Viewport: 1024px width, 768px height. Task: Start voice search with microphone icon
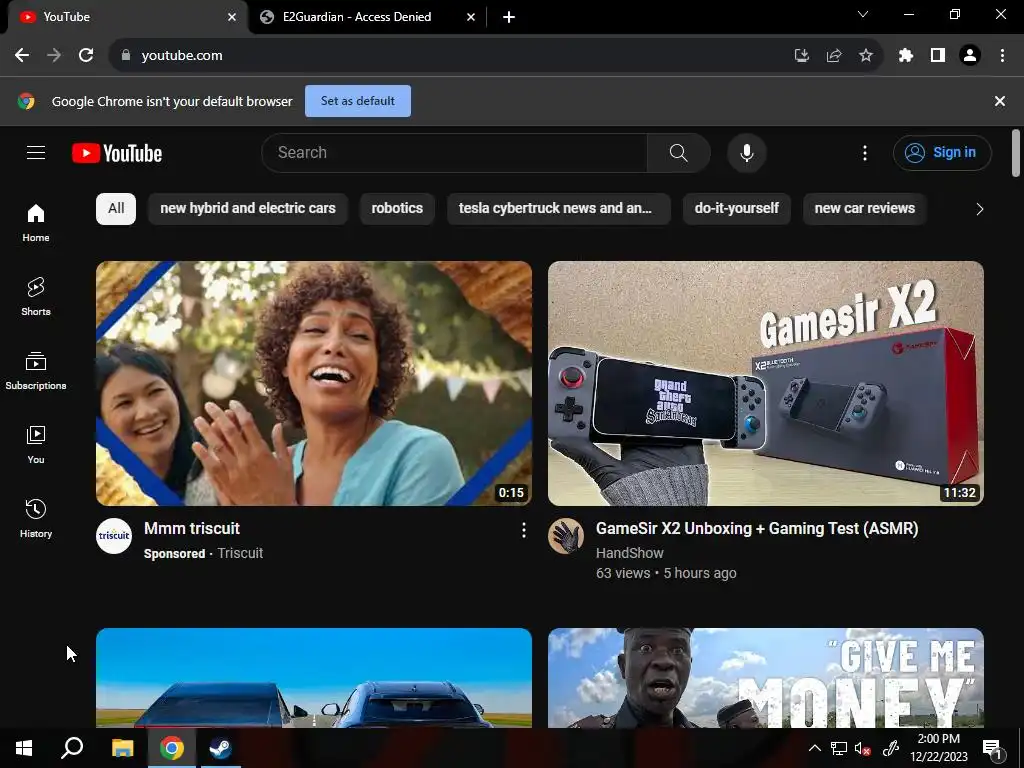[746, 153]
